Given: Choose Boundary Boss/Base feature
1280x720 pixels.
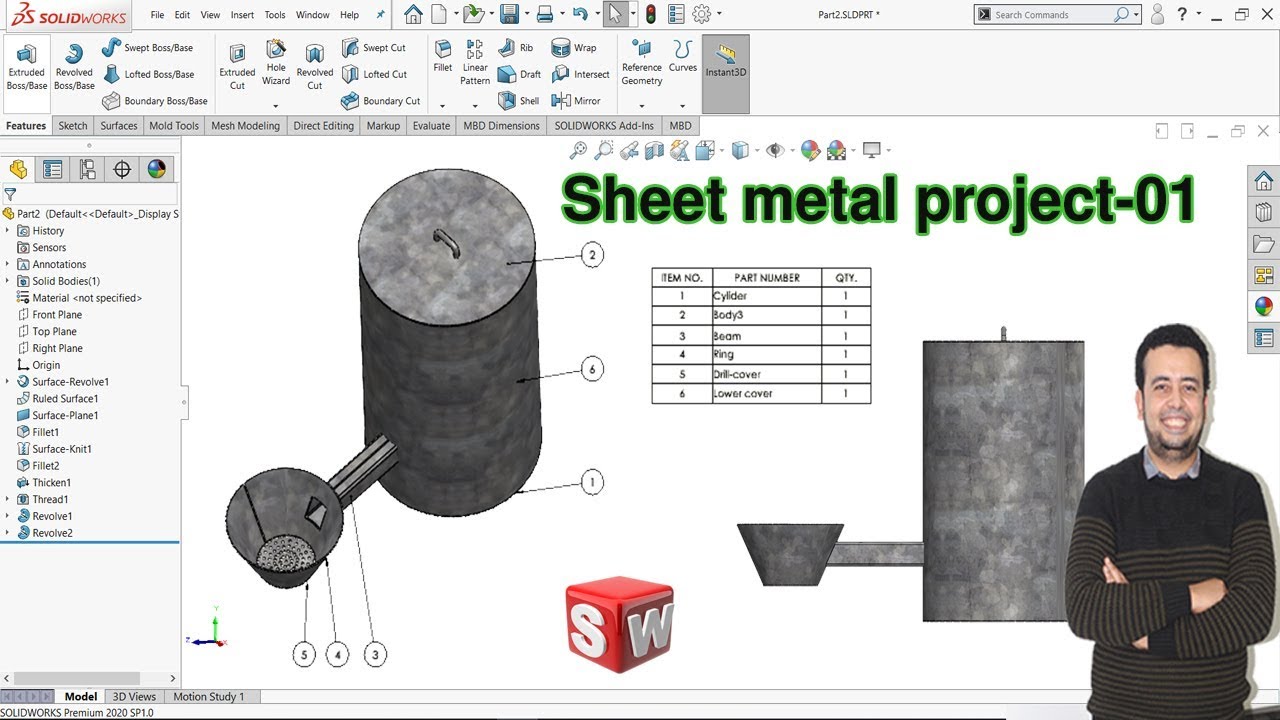Looking at the screenshot, I should 154,101.
